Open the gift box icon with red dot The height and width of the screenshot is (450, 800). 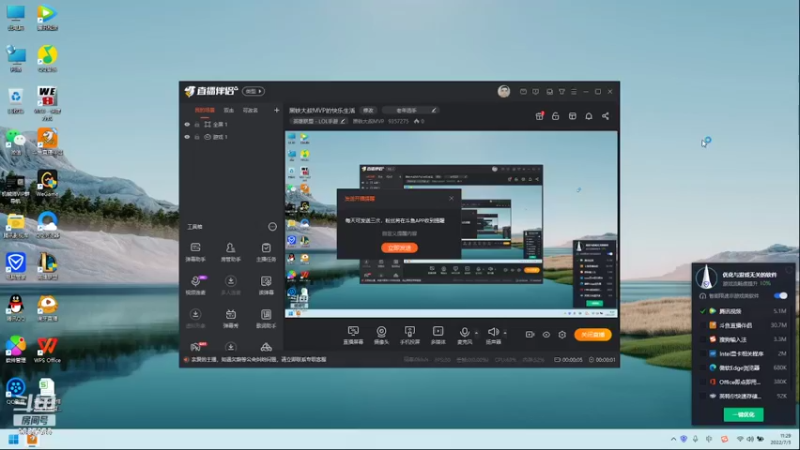coord(539,116)
